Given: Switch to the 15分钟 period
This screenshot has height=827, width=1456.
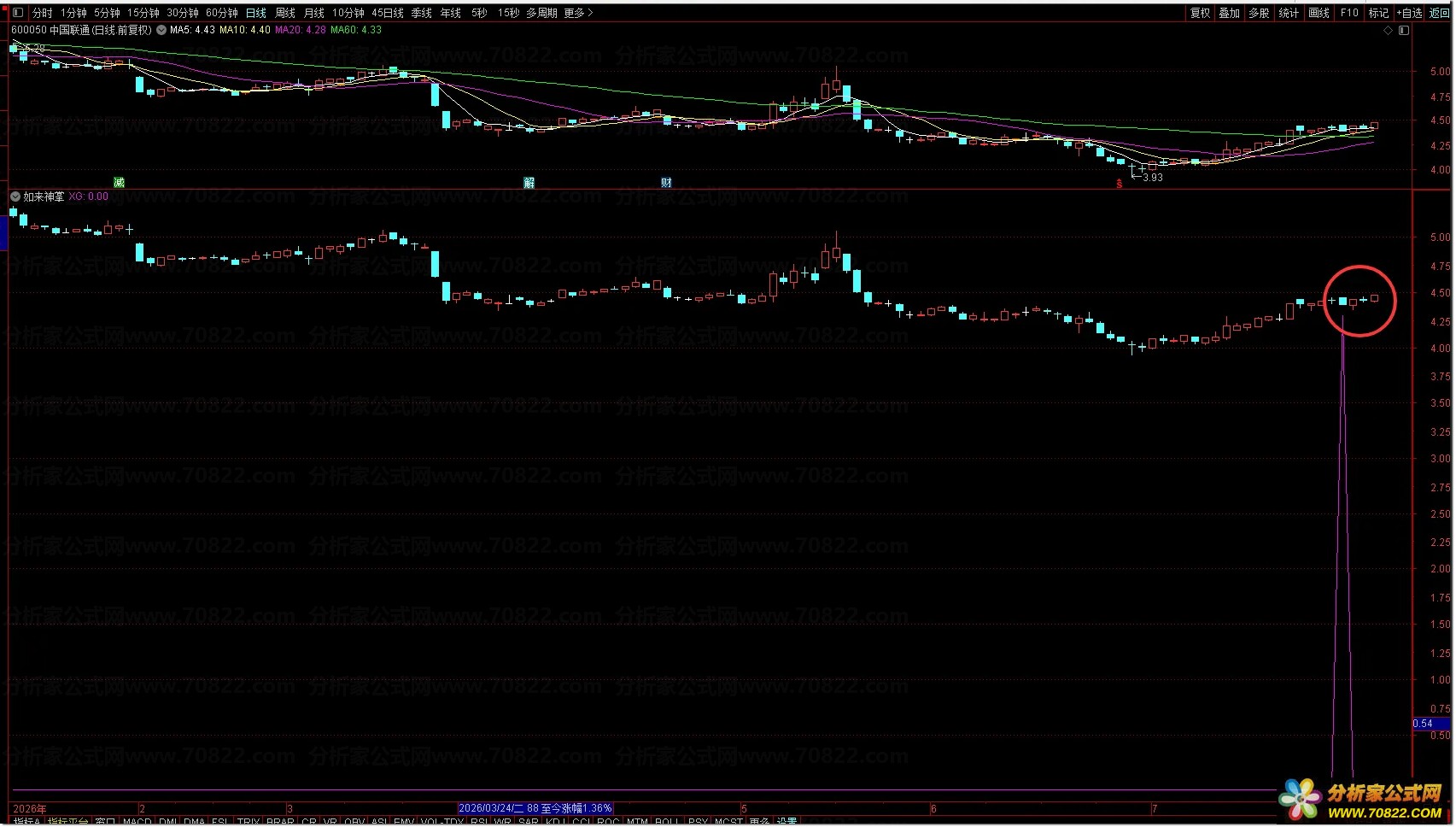Looking at the screenshot, I should [x=143, y=13].
